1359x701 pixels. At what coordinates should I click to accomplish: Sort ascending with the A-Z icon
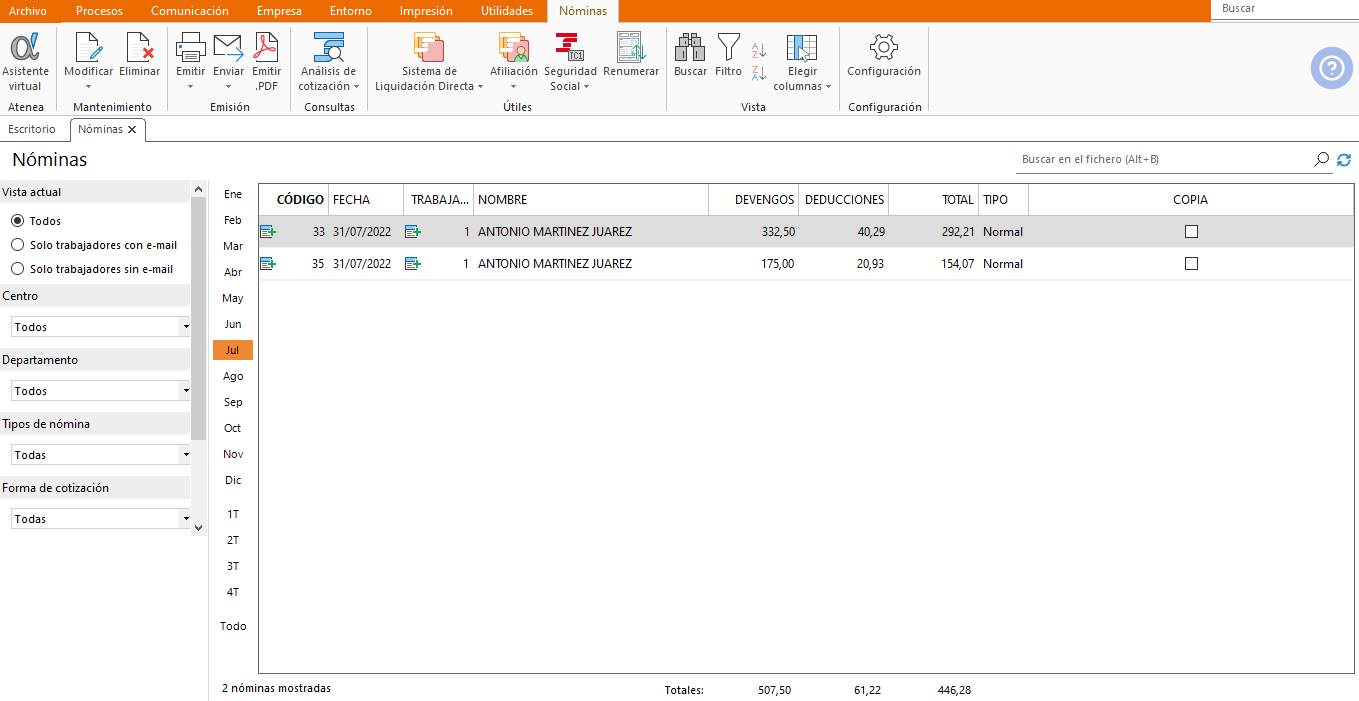click(x=759, y=50)
